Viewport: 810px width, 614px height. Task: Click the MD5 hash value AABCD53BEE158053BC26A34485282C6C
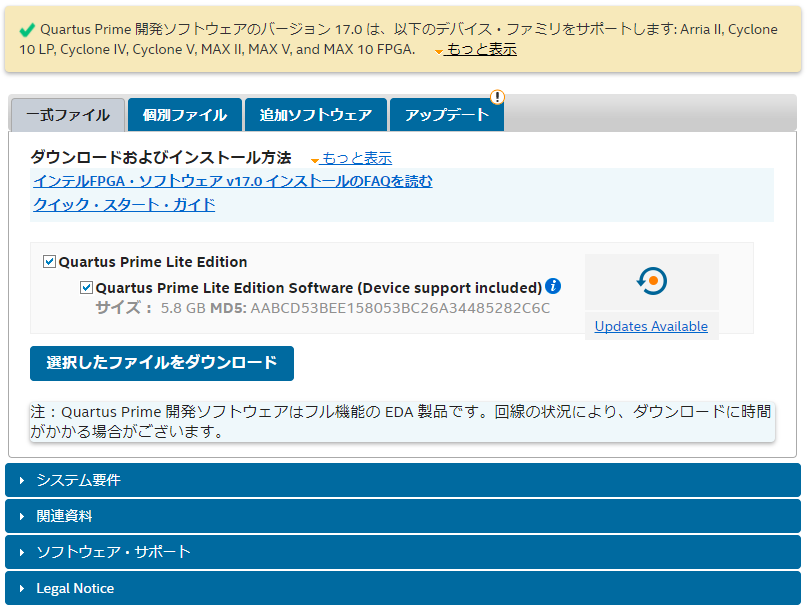tap(400, 308)
